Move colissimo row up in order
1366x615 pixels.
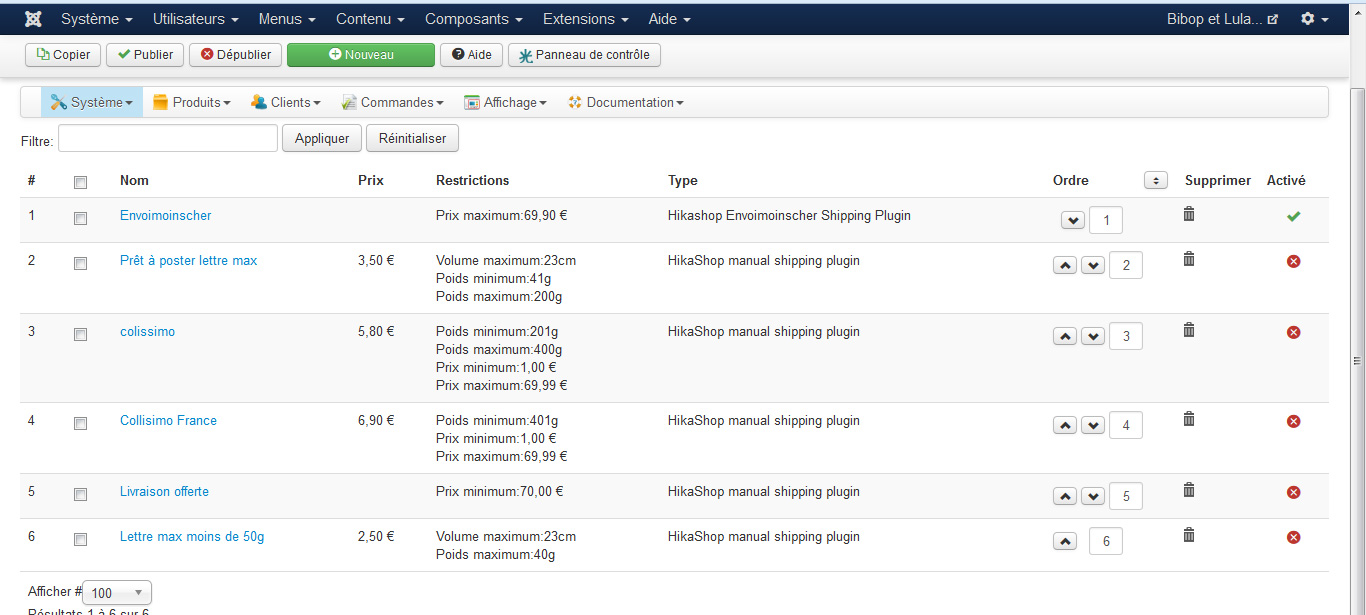pyautogui.click(x=1065, y=337)
